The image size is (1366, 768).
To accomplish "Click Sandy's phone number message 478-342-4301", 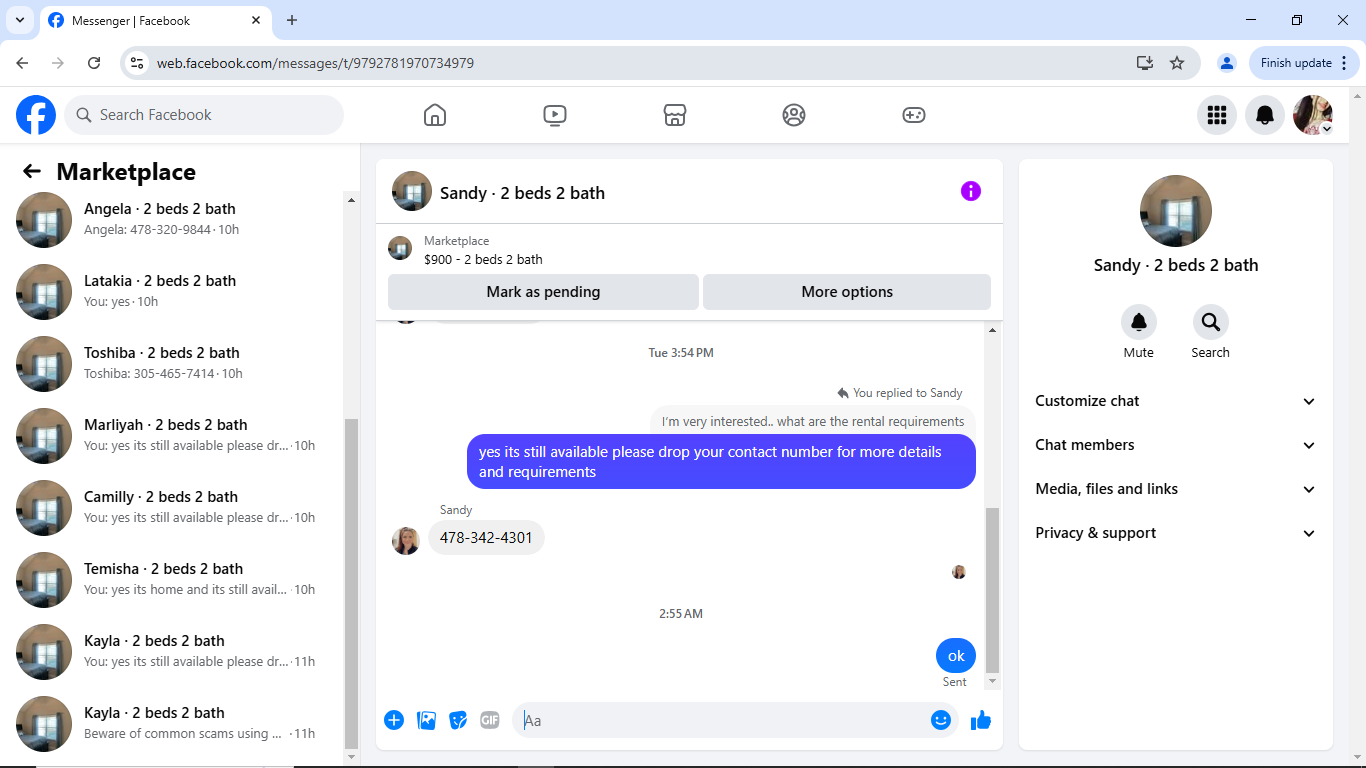I will 486,537.
